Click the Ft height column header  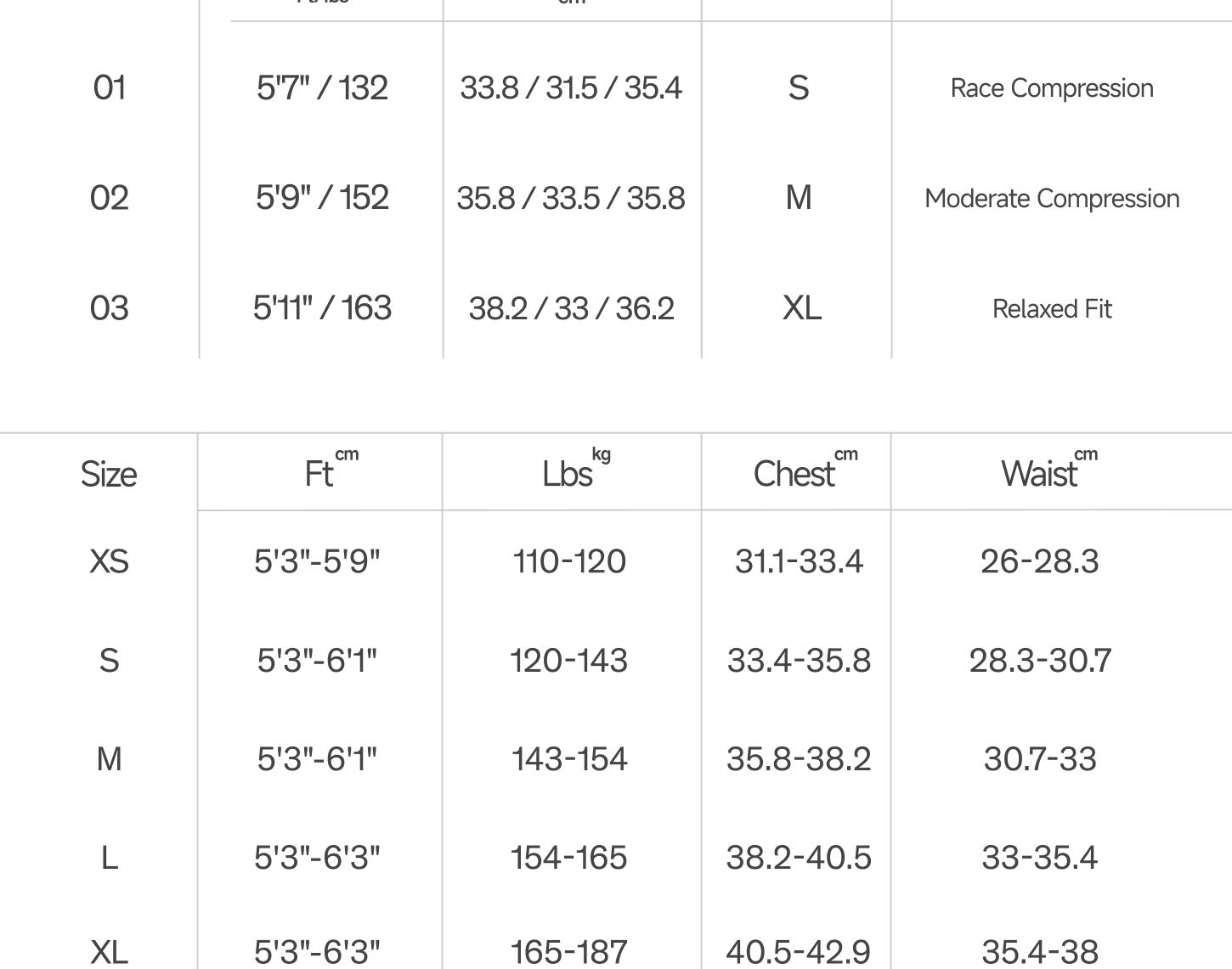click(319, 474)
